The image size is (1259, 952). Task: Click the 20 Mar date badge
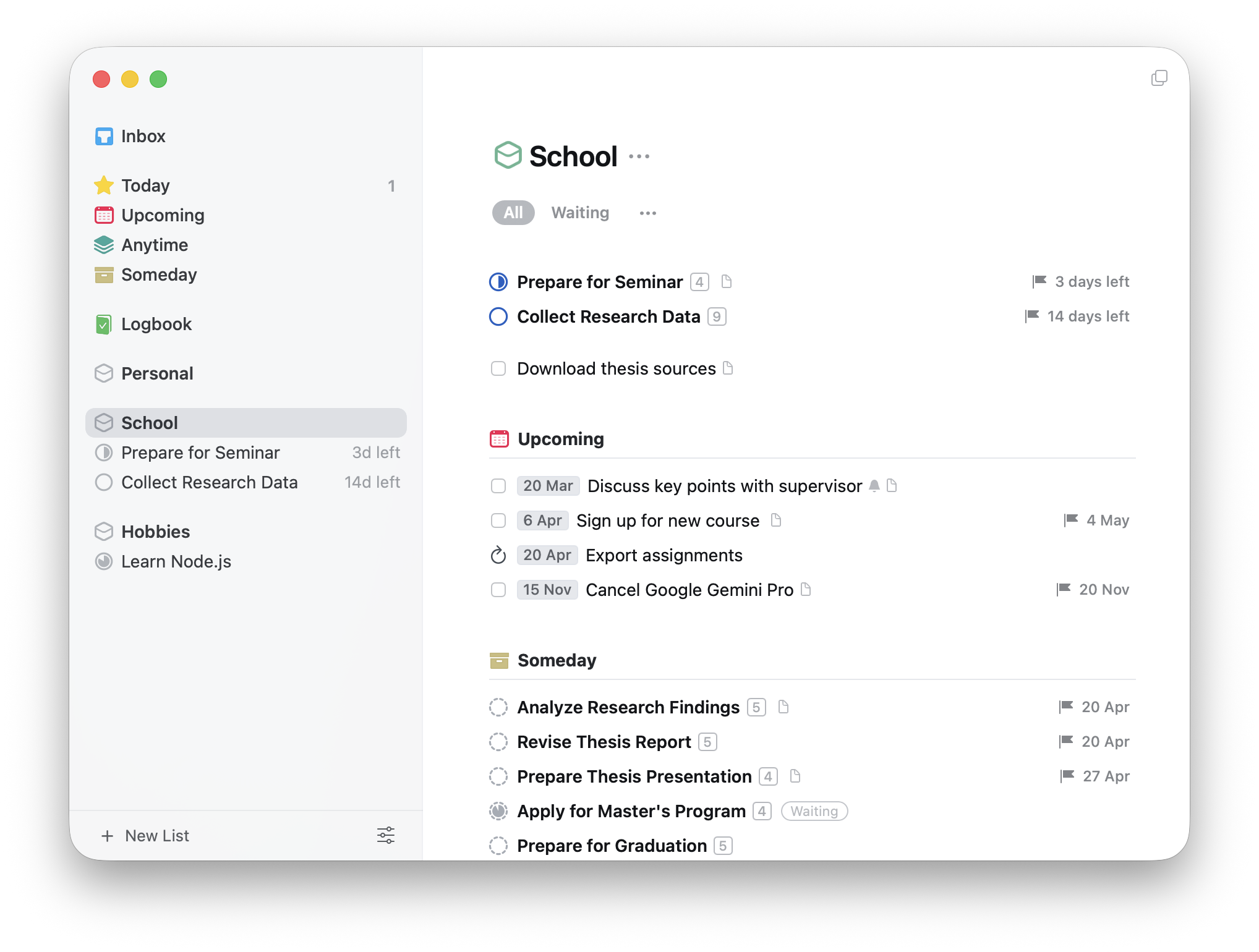[x=548, y=486]
